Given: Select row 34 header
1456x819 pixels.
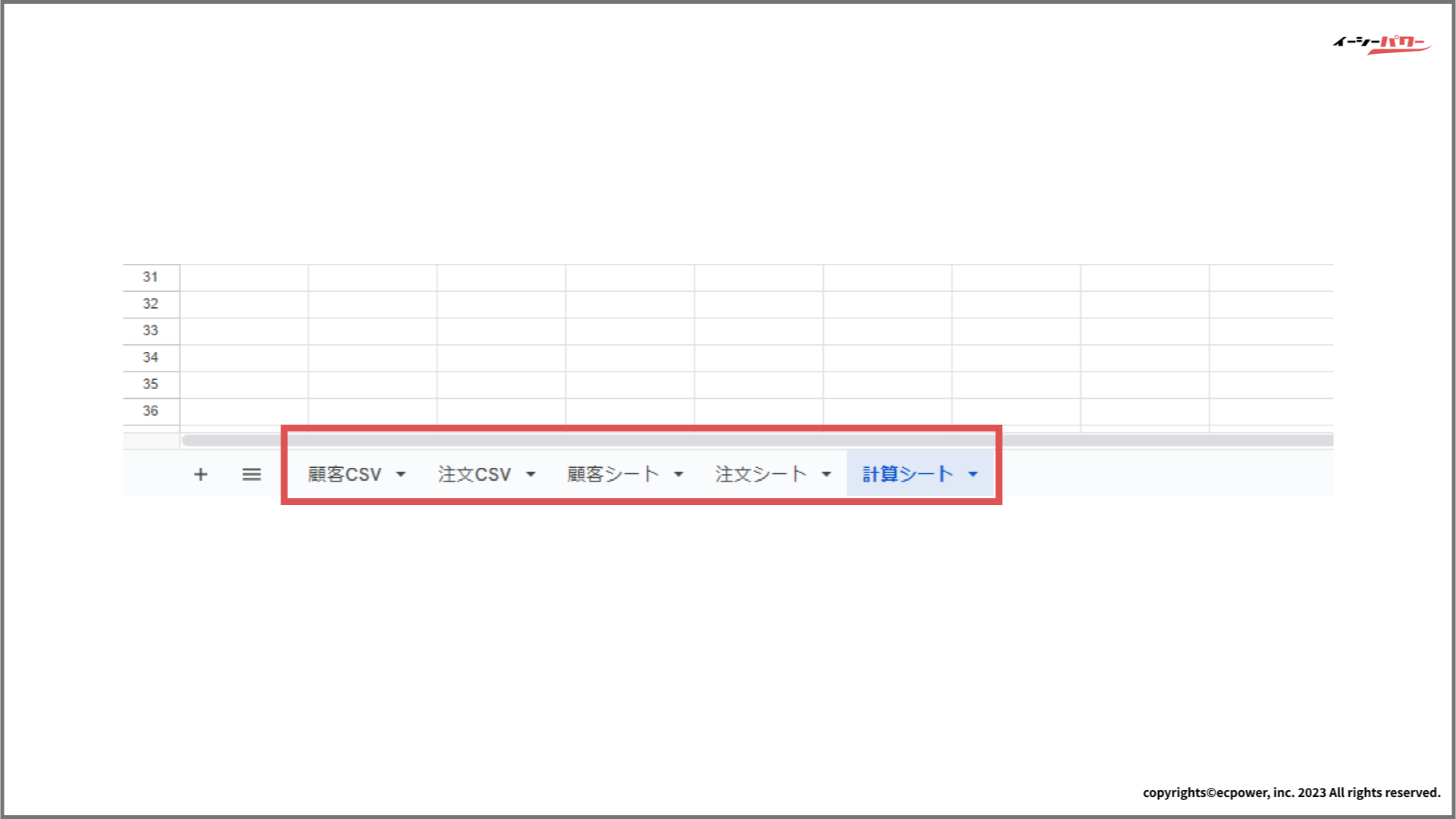Looking at the screenshot, I should pyautogui.click(x=151, y=357).
